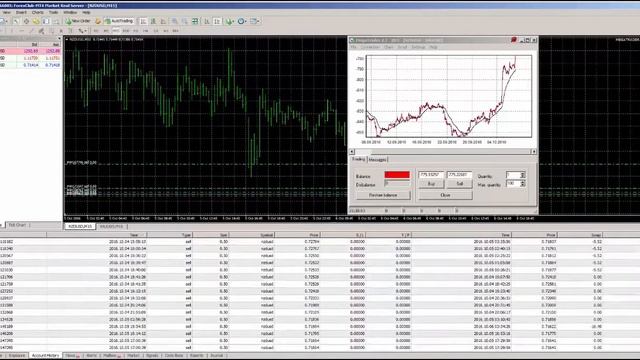Open the Strategy Tester icon
The image size is (640, 360).
pyautogui.click(x=56, y=21)
